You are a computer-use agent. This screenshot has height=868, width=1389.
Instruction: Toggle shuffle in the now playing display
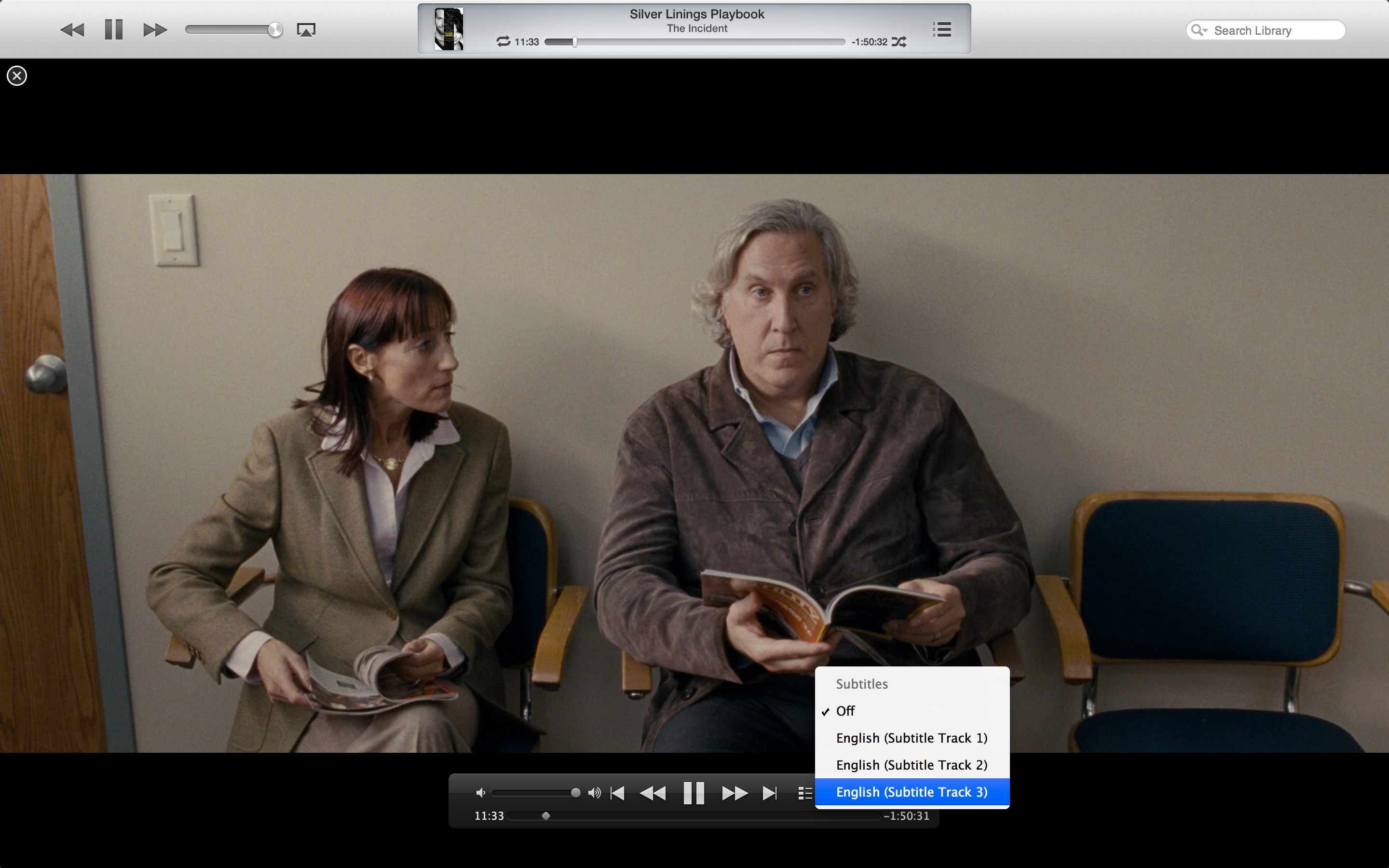tap(899, 41)
